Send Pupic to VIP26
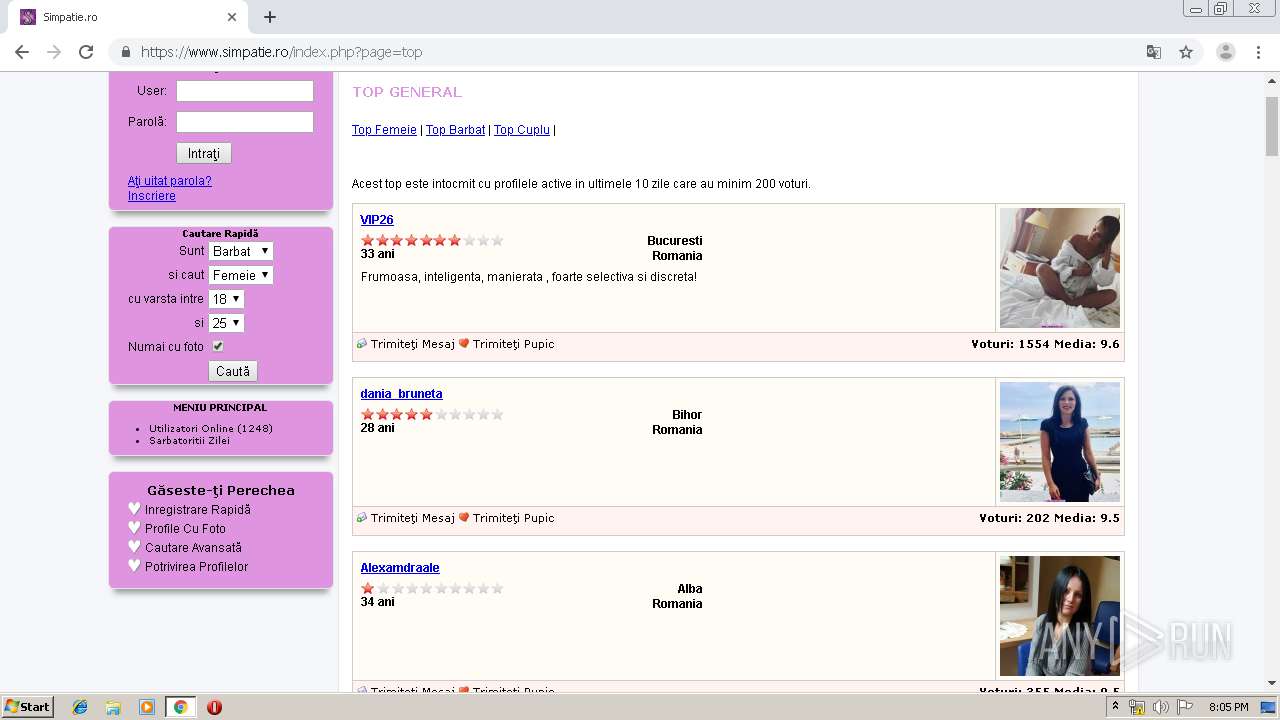The image size is (1280, 720). (513, 344)
